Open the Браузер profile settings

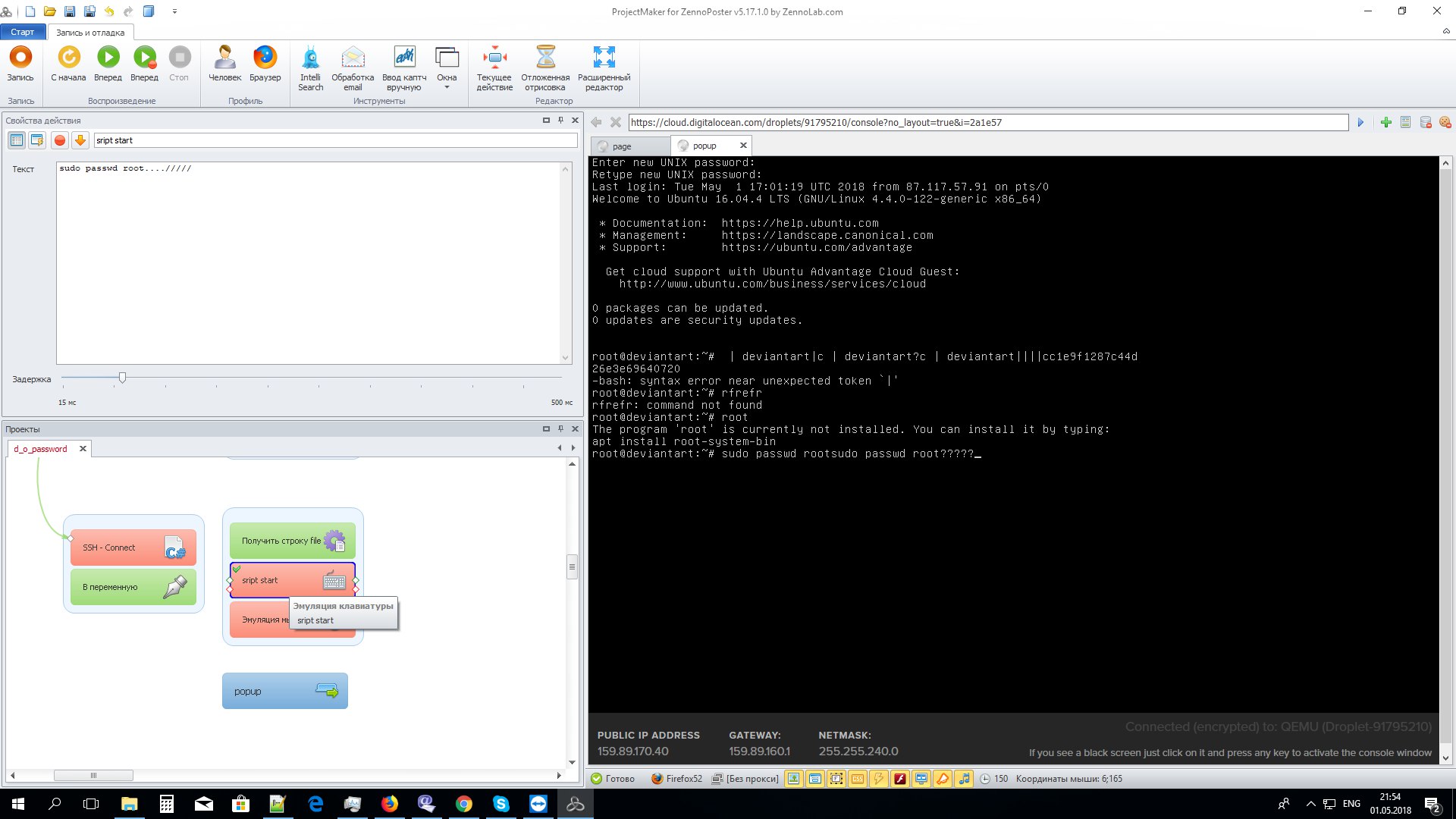pos(265,64)
